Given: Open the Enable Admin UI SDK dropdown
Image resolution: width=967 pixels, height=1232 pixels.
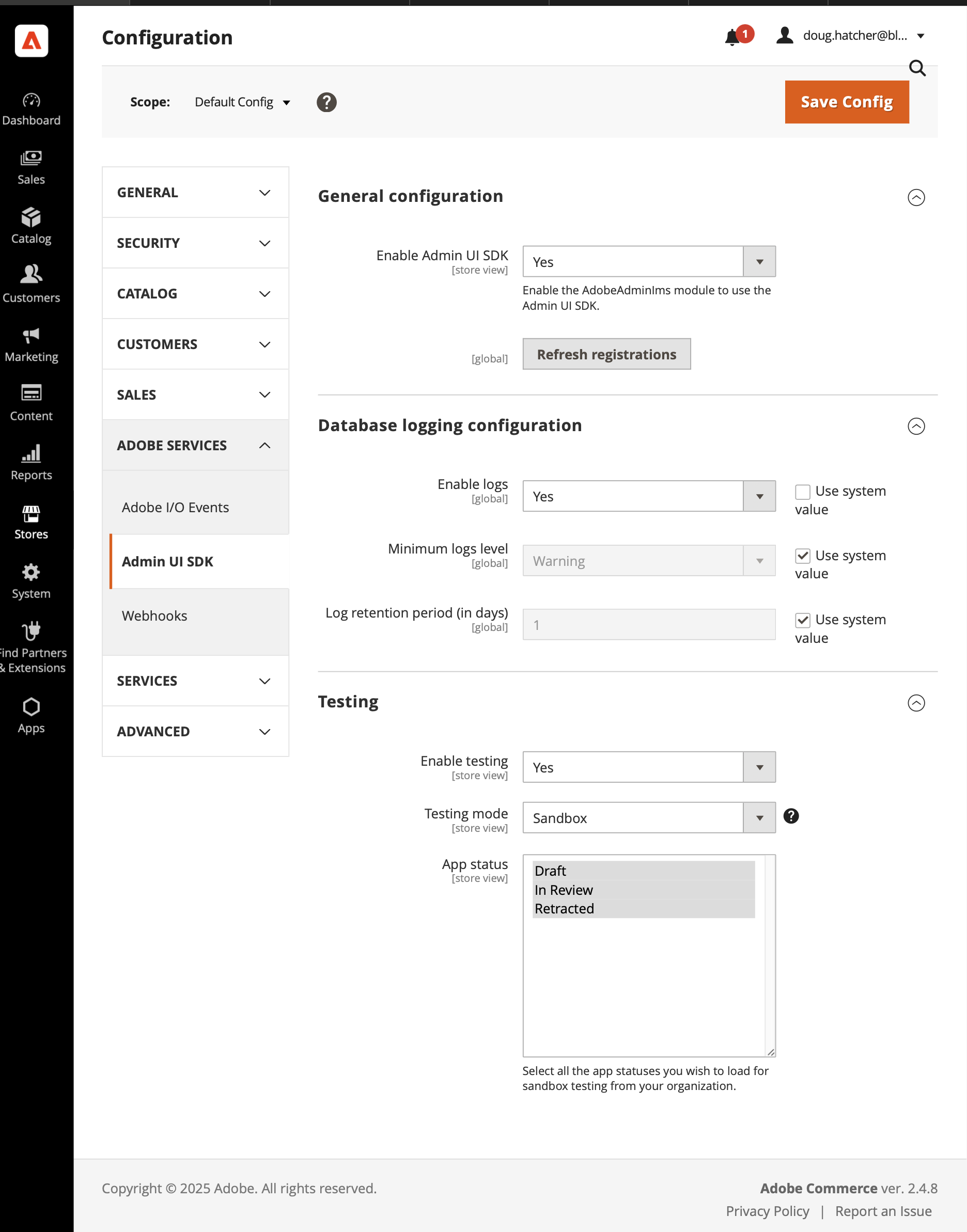Looking at the screenshot, I should click(649, 261).
